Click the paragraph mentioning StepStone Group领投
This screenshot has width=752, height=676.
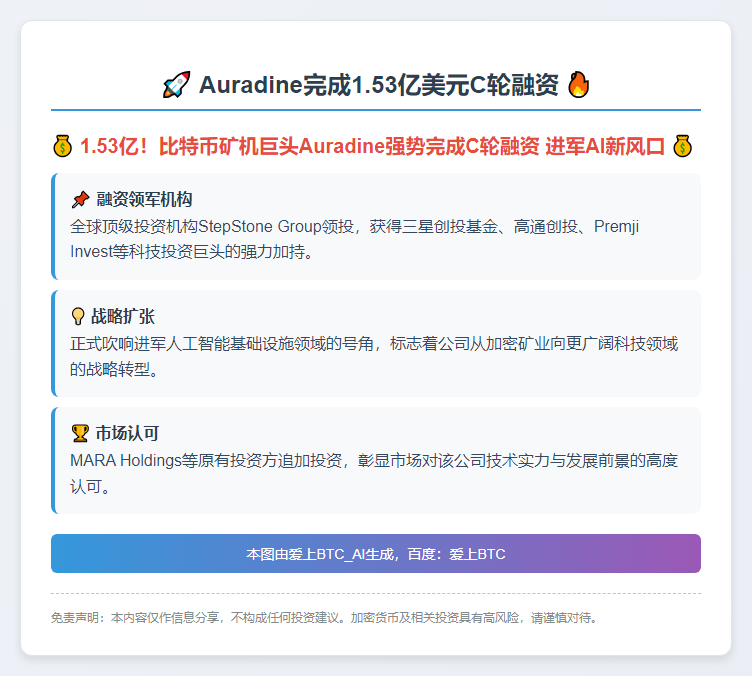coord(354,239)
